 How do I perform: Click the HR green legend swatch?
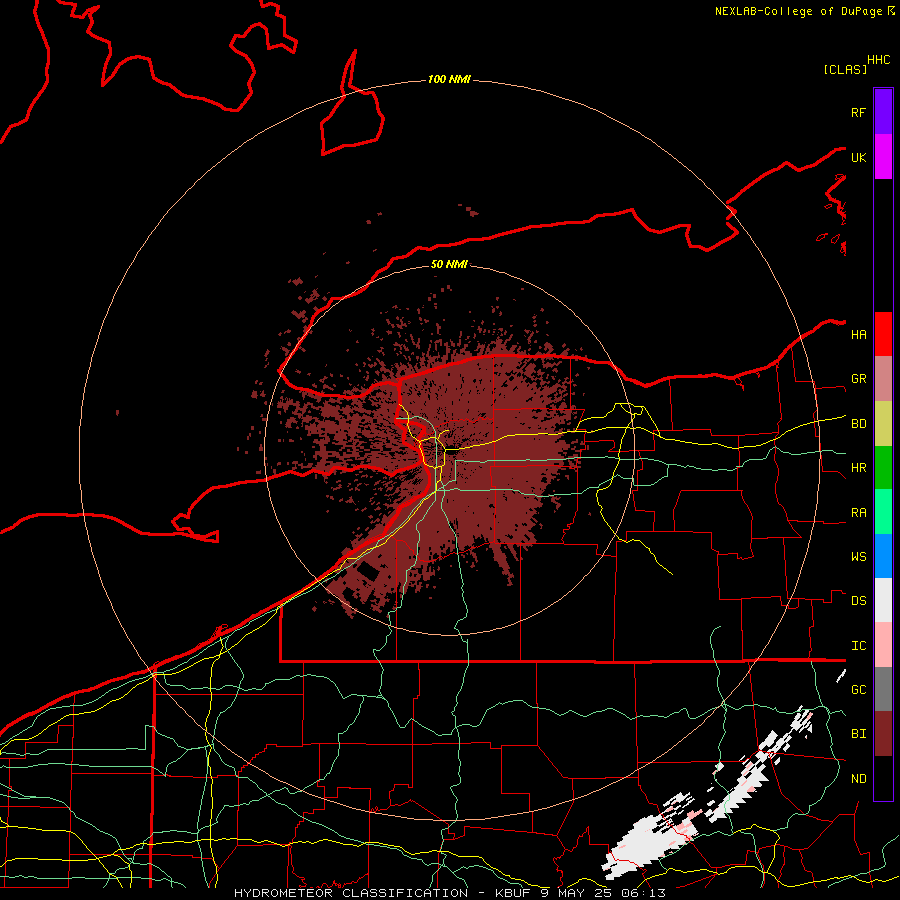pos(883,468)
